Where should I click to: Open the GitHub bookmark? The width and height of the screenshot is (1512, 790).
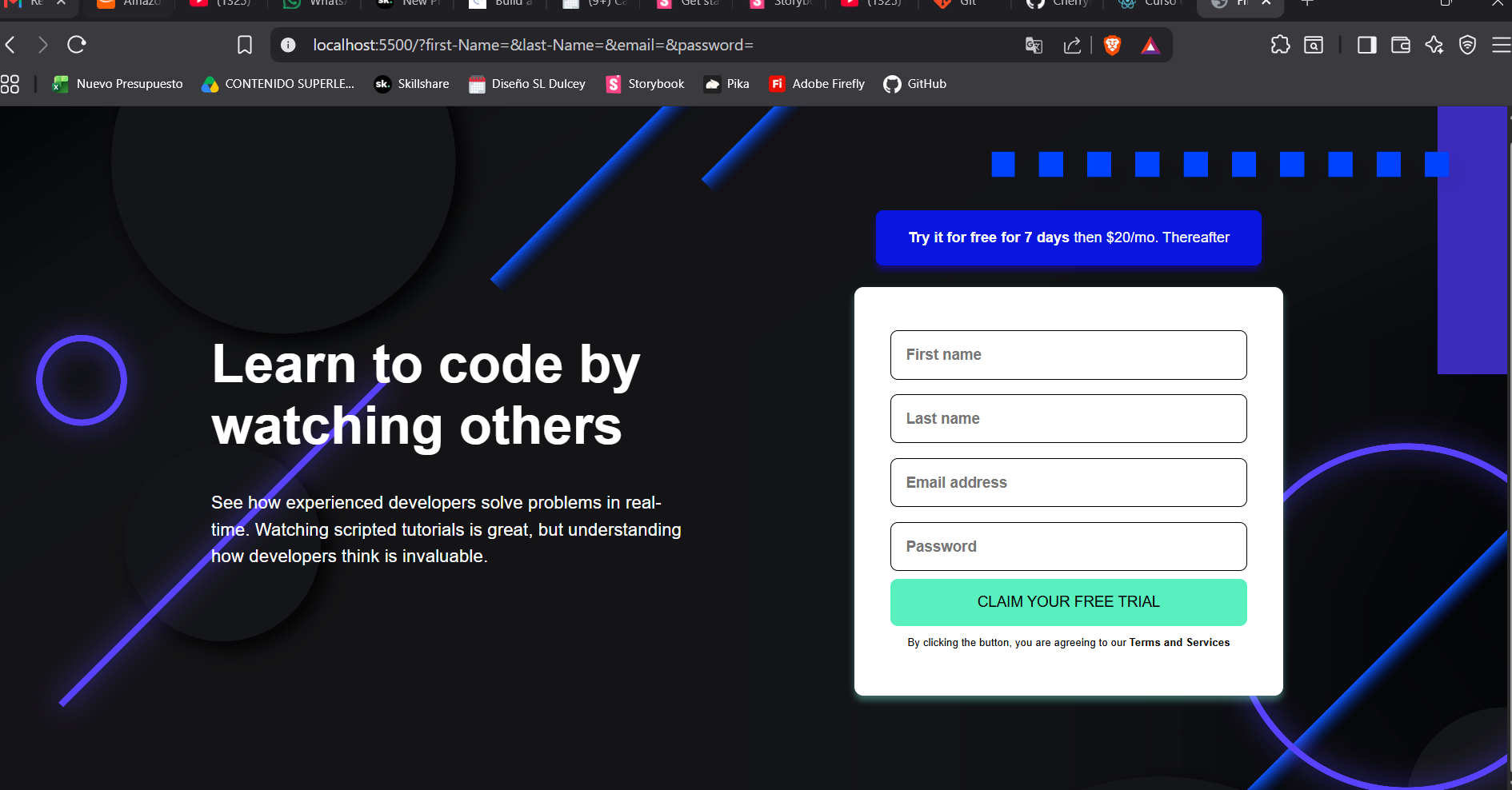(915, 84)
